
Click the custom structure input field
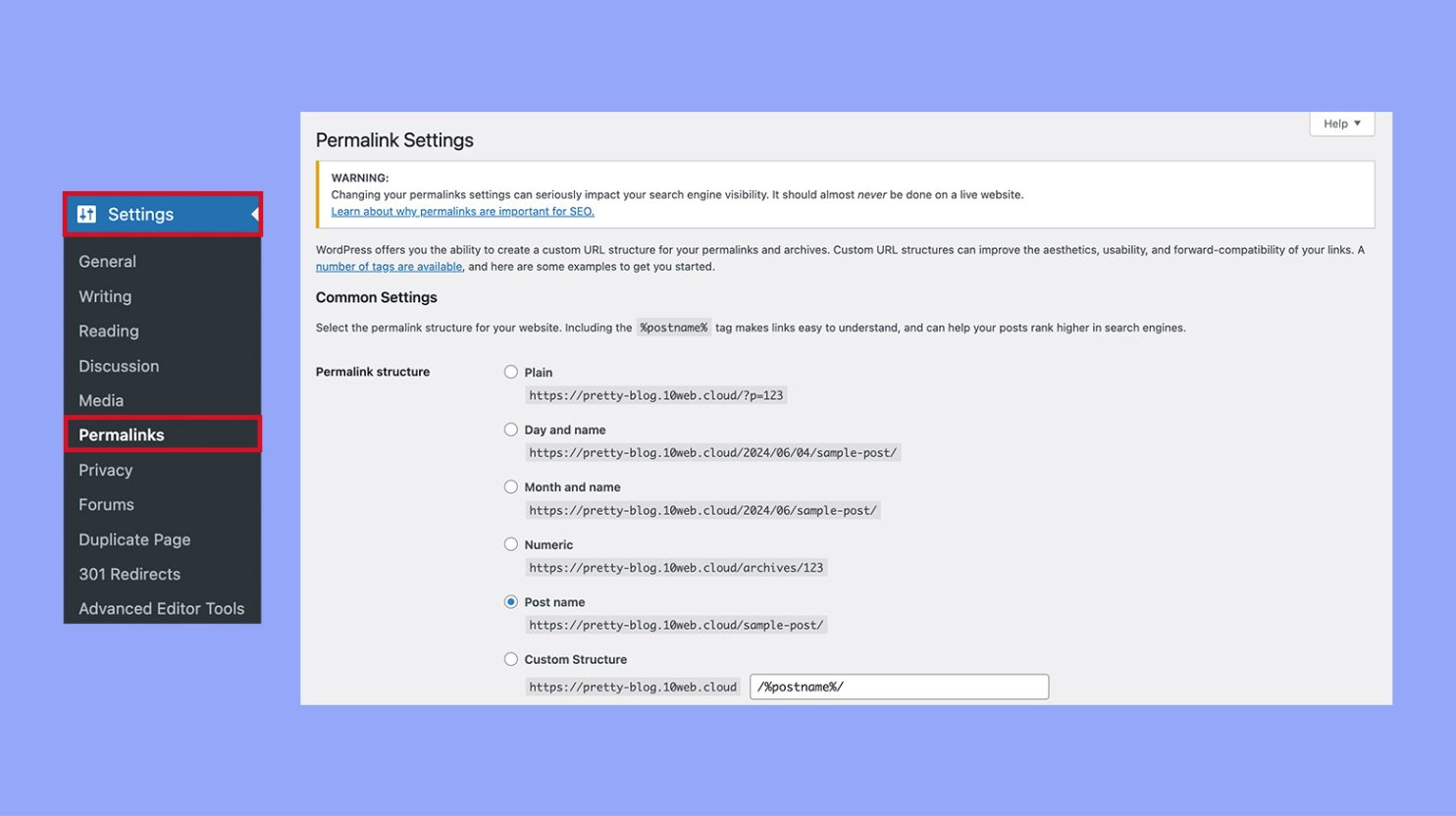pos(899,686)
